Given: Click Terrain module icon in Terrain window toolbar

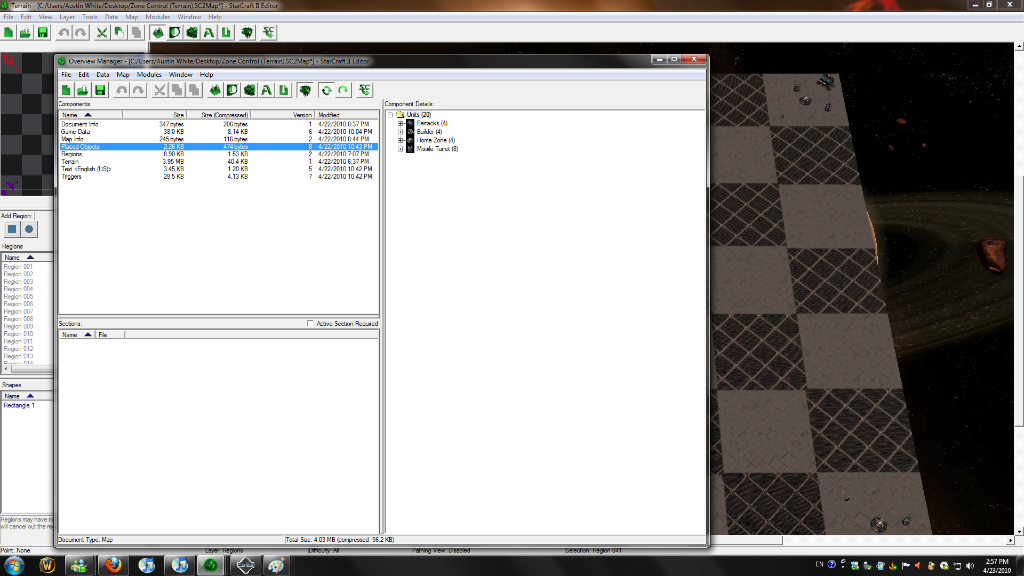Looking at the screenshot, I should pyautogui.click(x=158, y=32).
